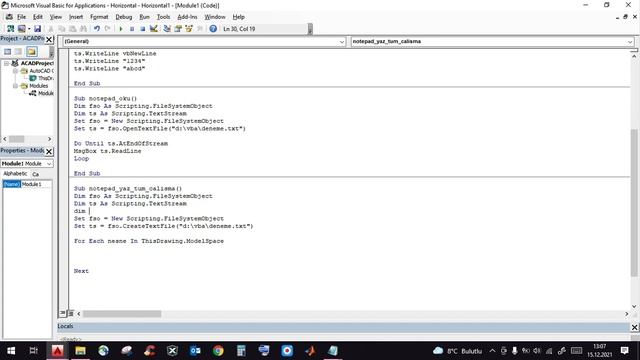Toggle Design Mode icon in toolbar
Image resolution: width=640 pixels, height=360 pixels.
(x=153, y=29)
